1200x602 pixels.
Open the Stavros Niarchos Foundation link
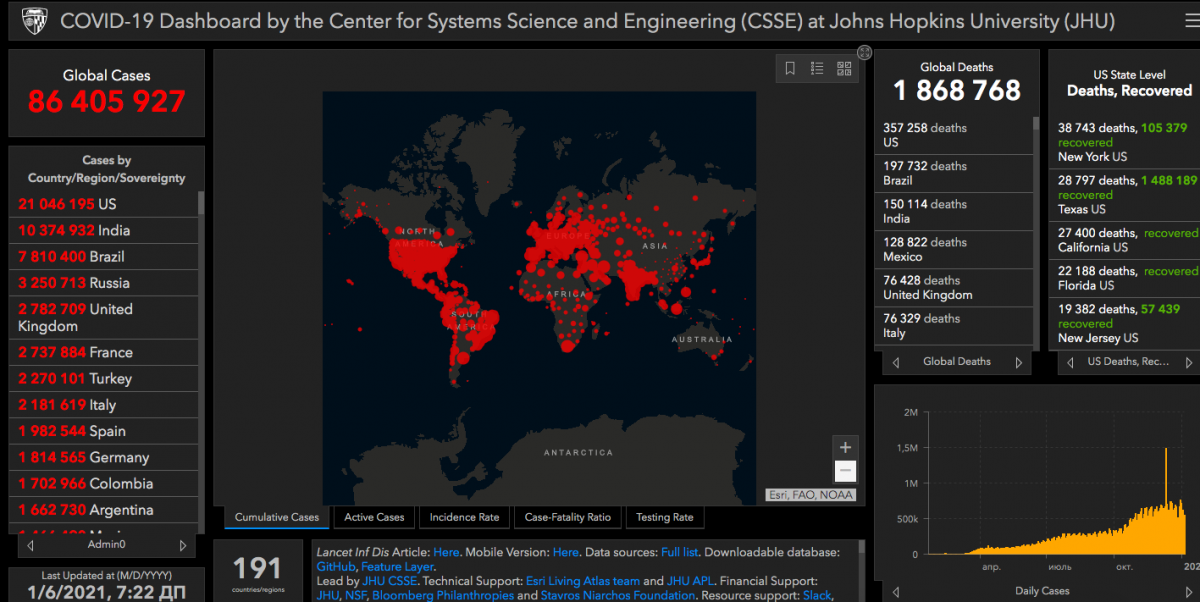618,595
